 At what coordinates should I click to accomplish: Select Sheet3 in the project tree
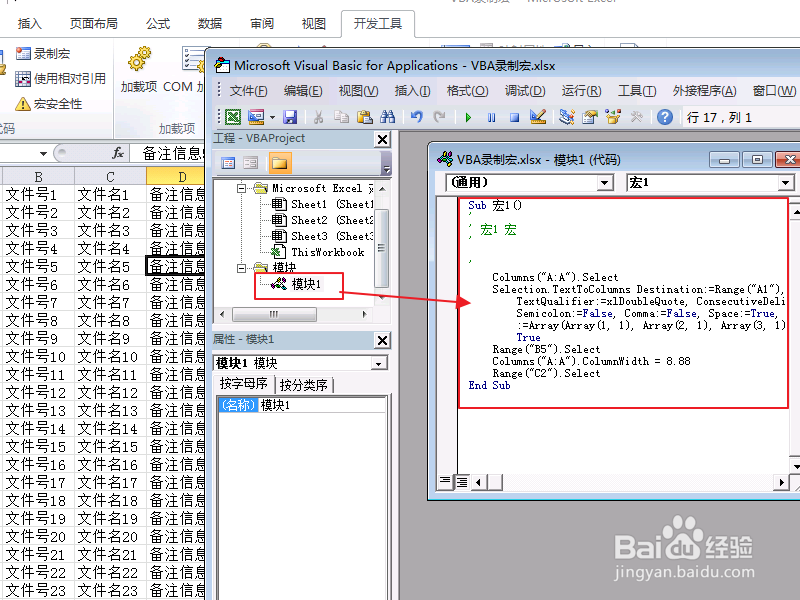[322, 236]
